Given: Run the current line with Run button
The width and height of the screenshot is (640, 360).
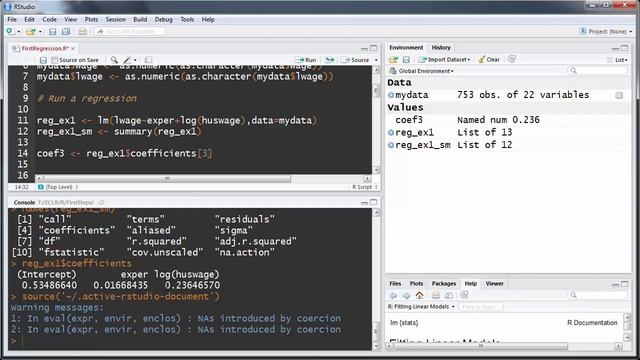Looking at the screenshot, I should pos(306,60).
